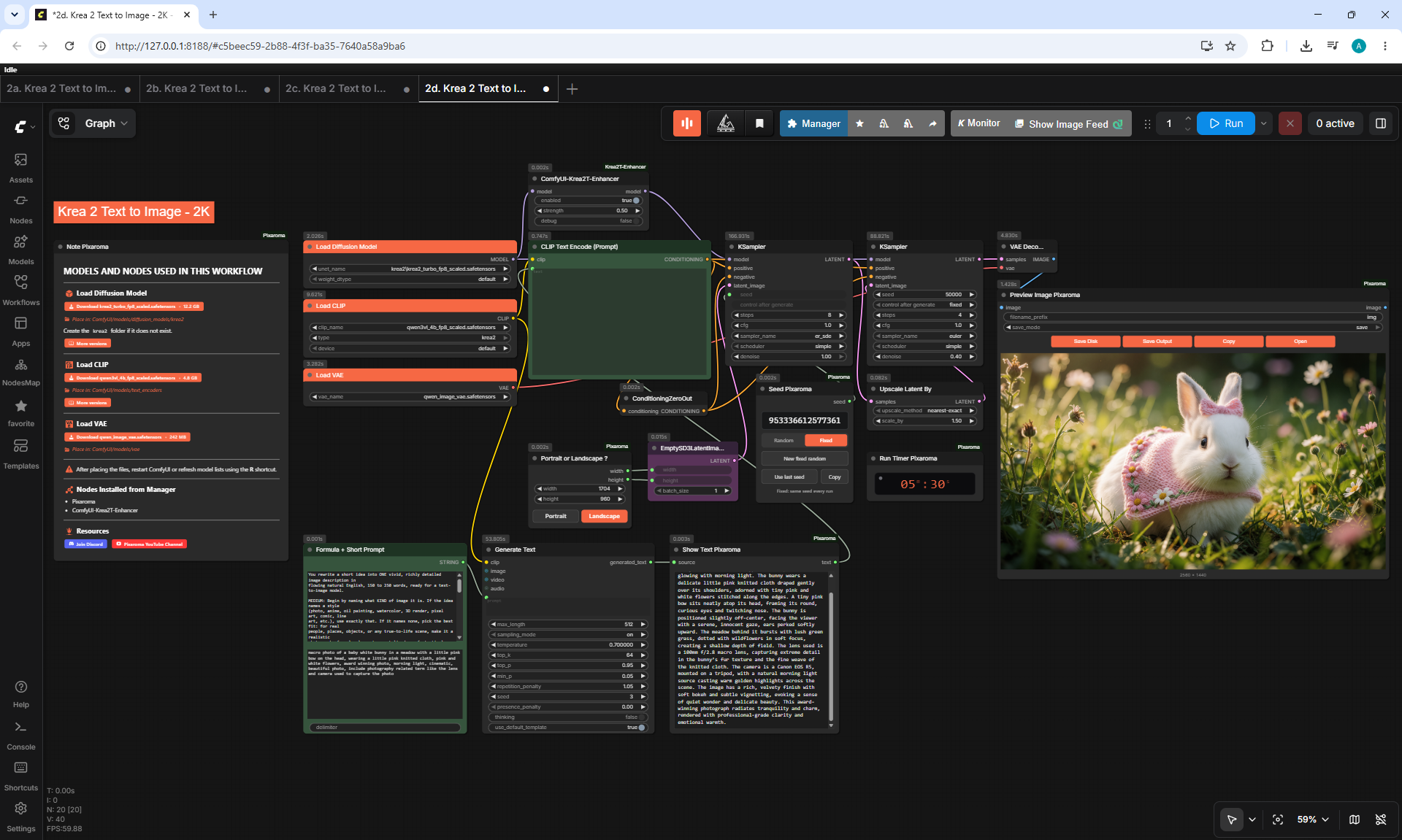Viewport: 1402px width, 840px height.
Task: Click Save Disk in Preview Image
Action: [1086, 342]
